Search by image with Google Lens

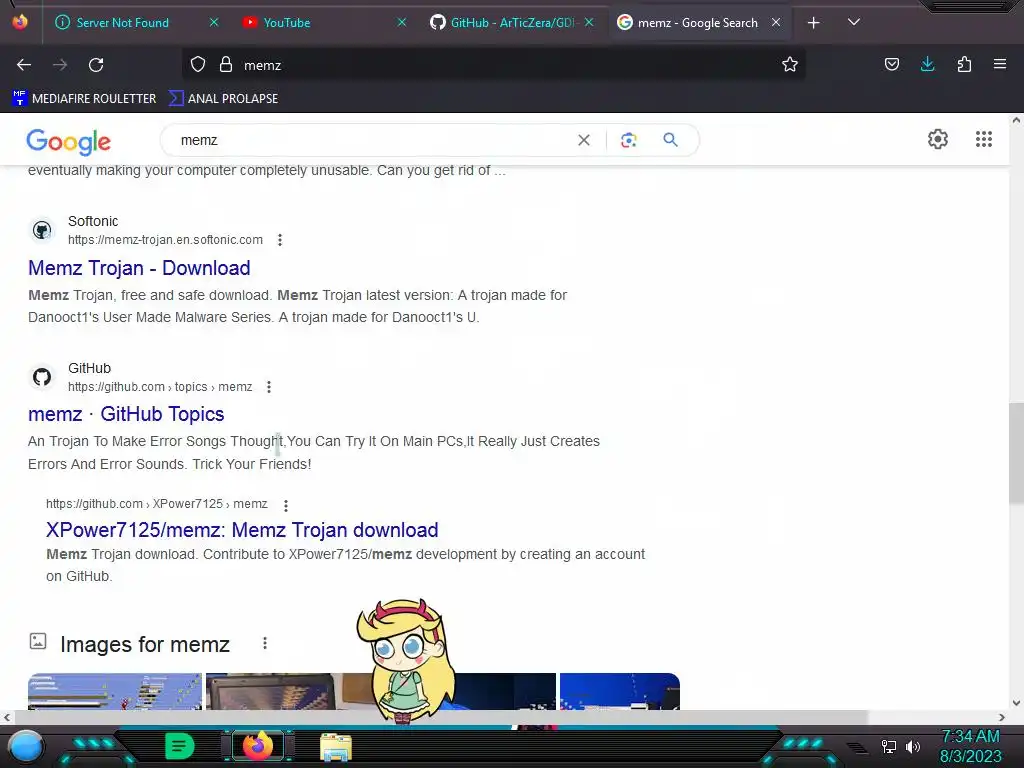(628, 140)
